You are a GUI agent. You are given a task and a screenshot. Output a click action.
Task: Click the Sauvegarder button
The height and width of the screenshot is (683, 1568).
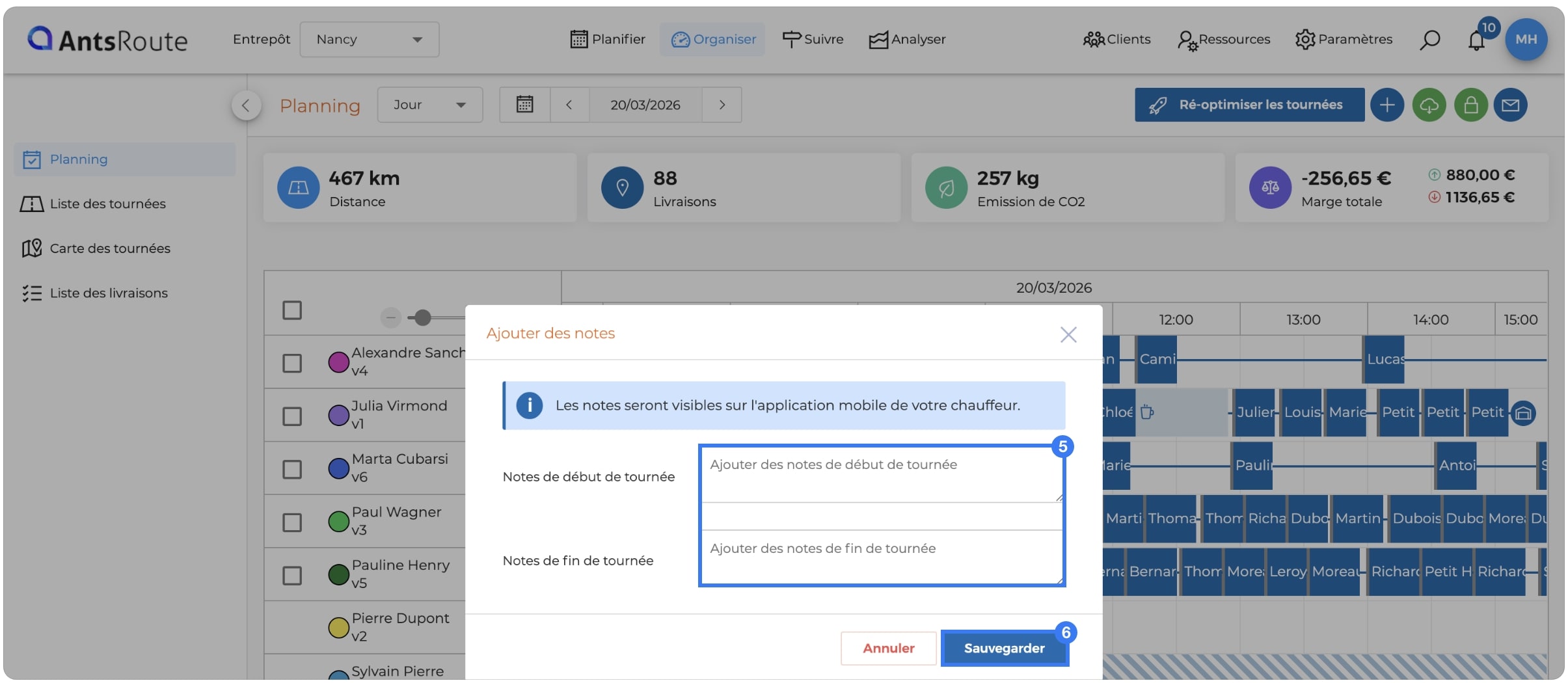[1004, 648]
